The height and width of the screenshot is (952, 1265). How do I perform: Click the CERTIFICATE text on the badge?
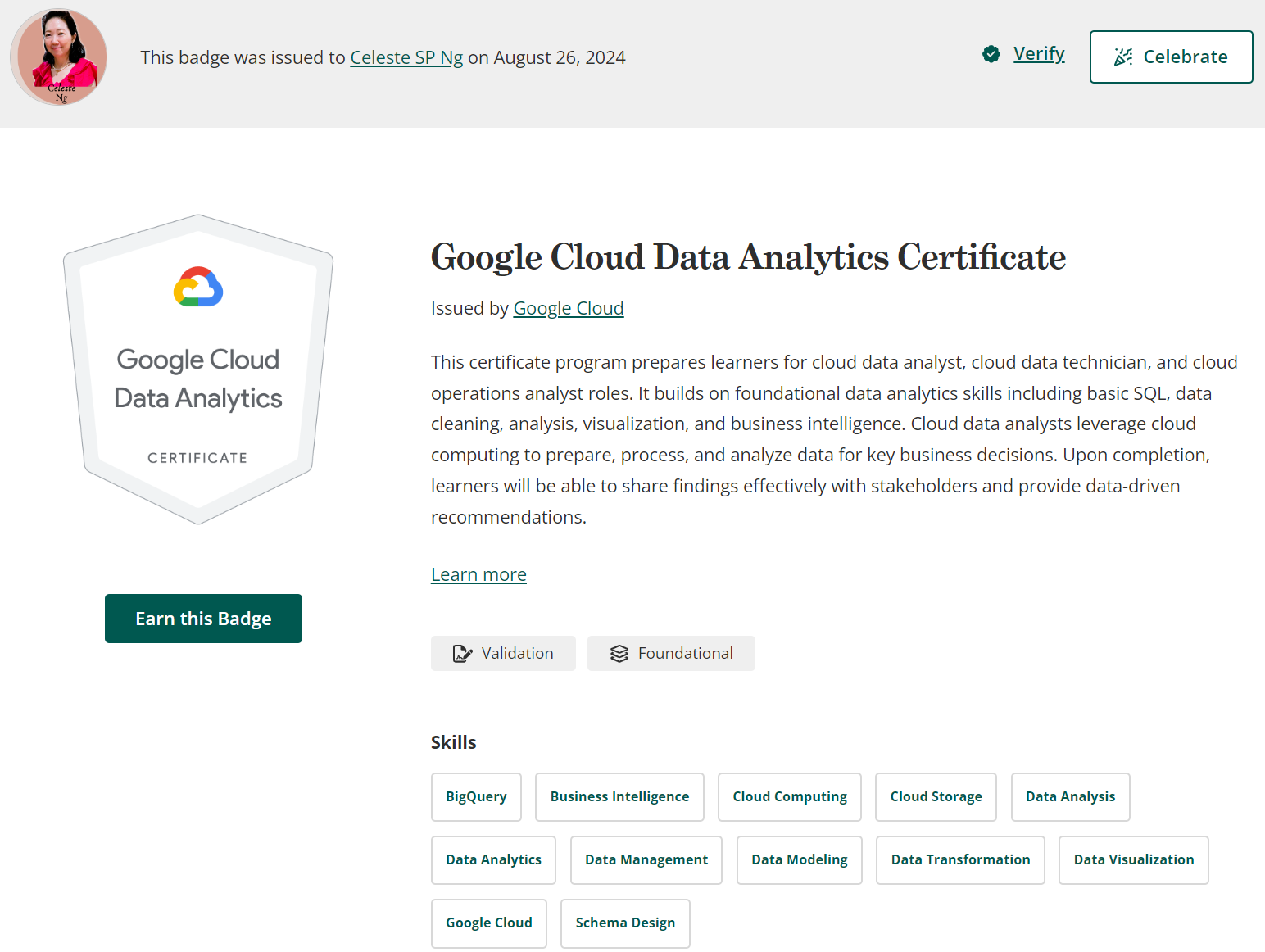pyautogui.click(x=197, y=458)
